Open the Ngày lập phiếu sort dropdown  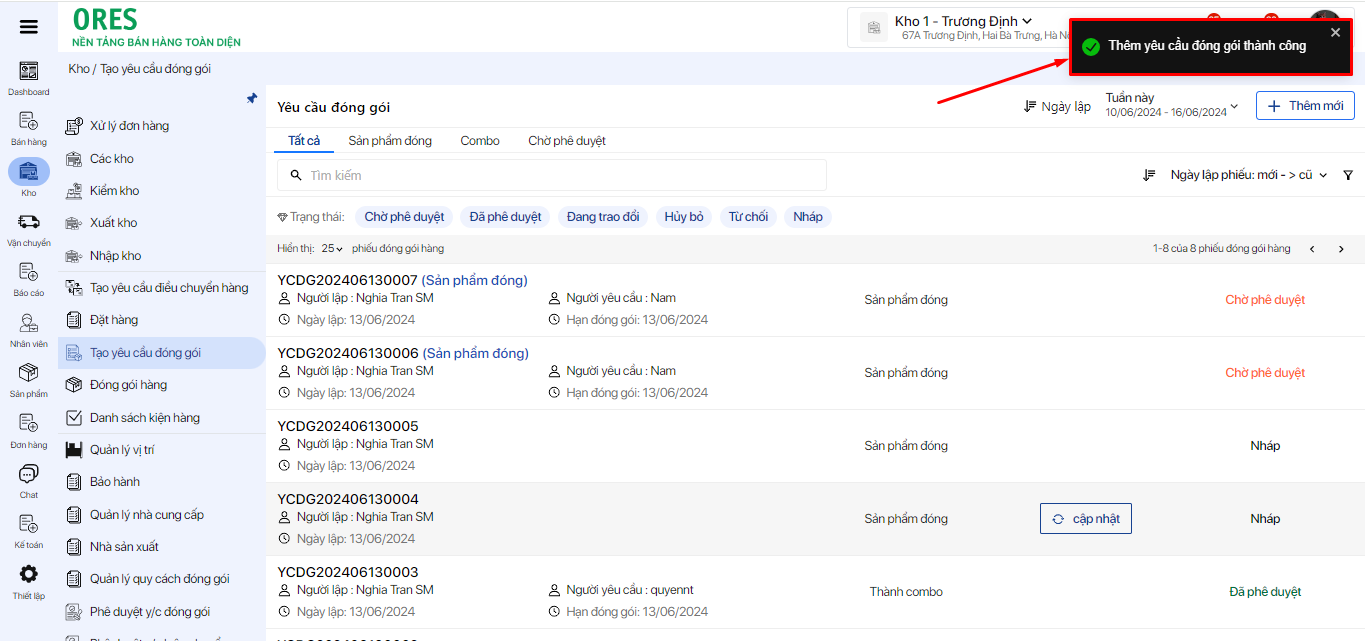(x=1248, y=175)
